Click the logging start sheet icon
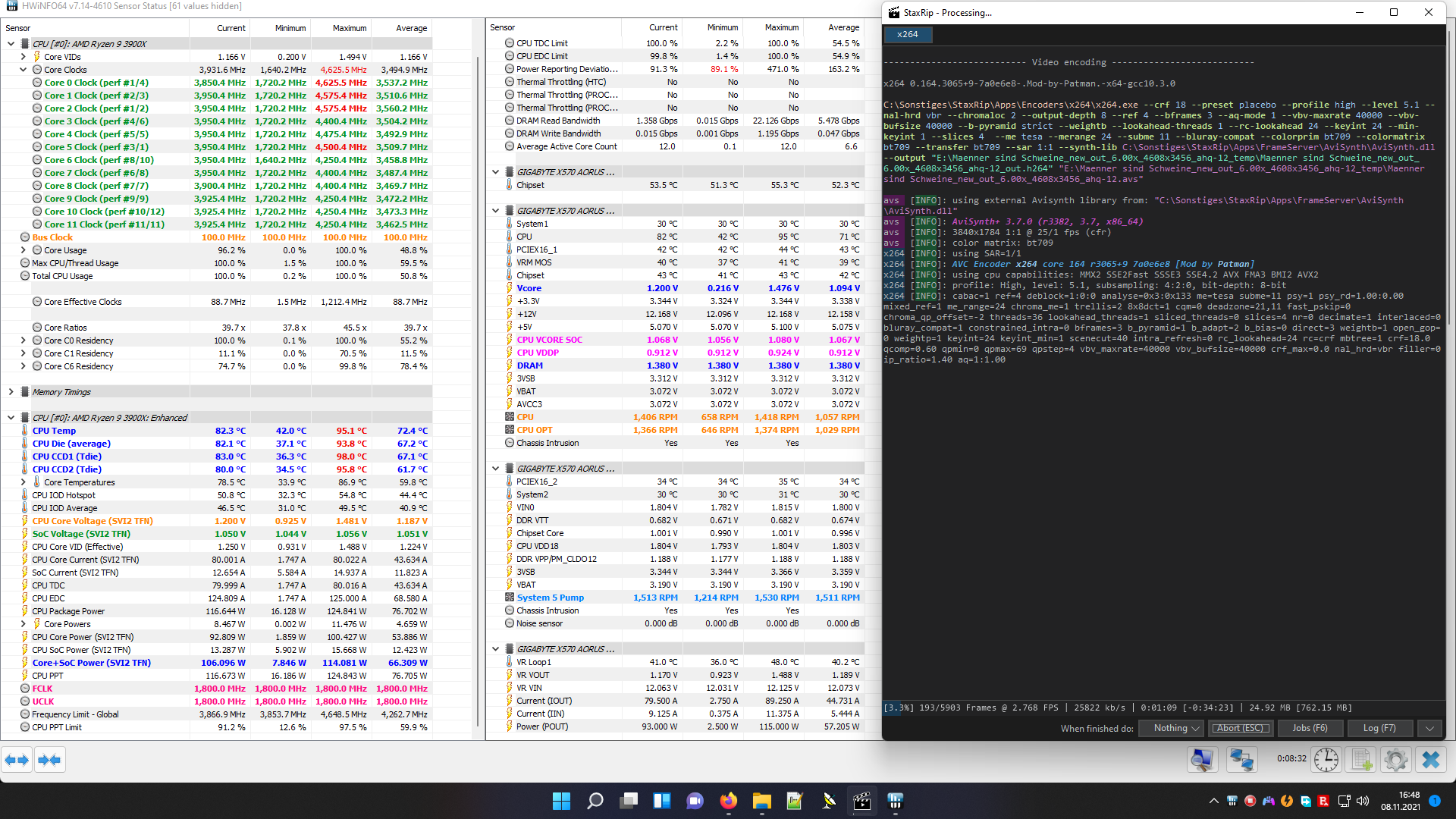1456x819 pixels. [x=1362, y=760]
